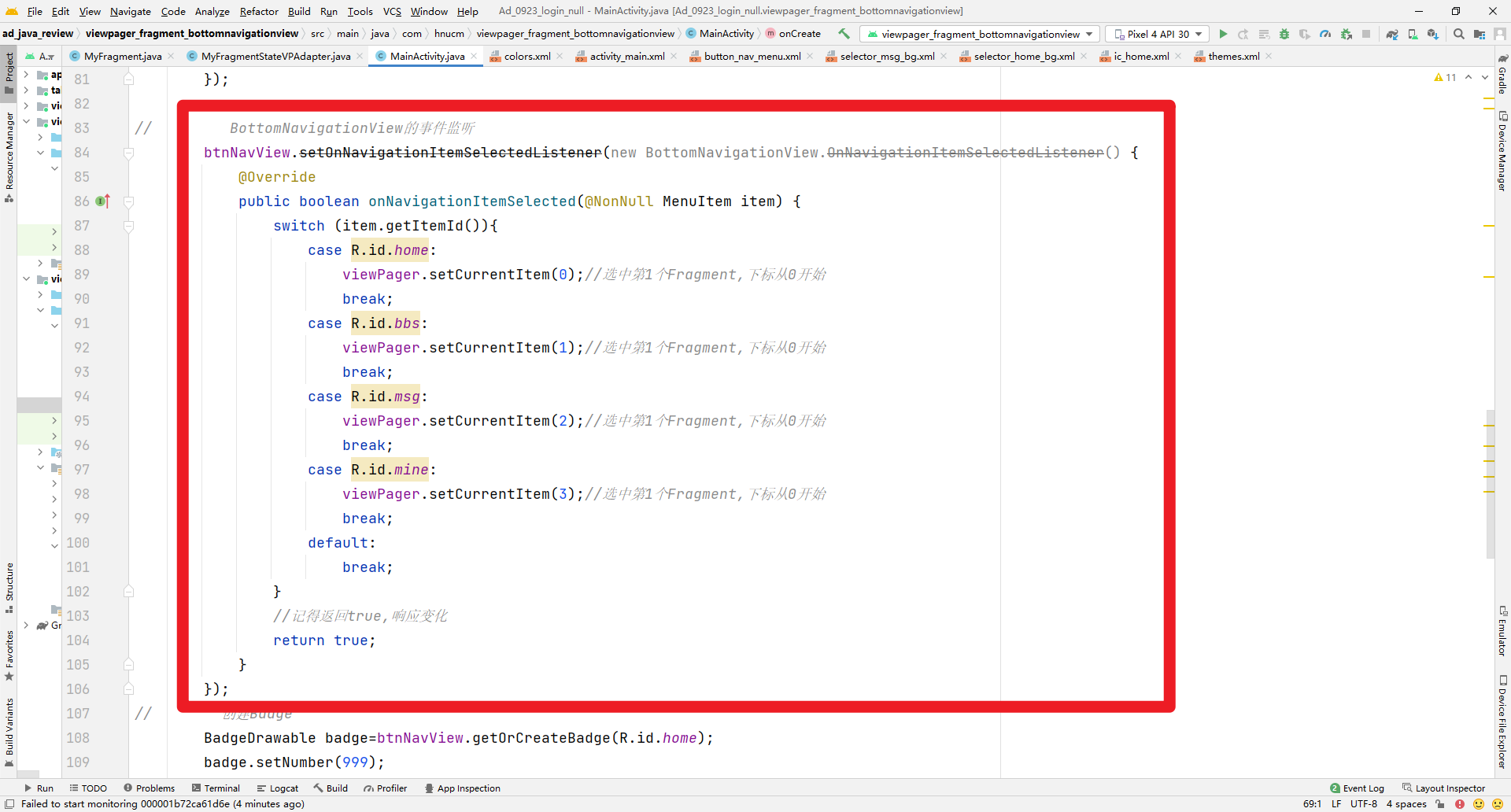Click the UTF-8 encoding in status bar
1511x812 pixels.
[1363, 804]
